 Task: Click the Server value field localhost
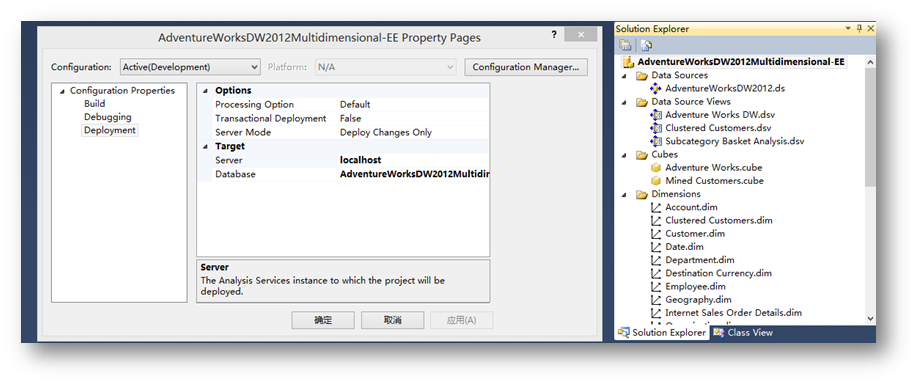tap(413, 160)
